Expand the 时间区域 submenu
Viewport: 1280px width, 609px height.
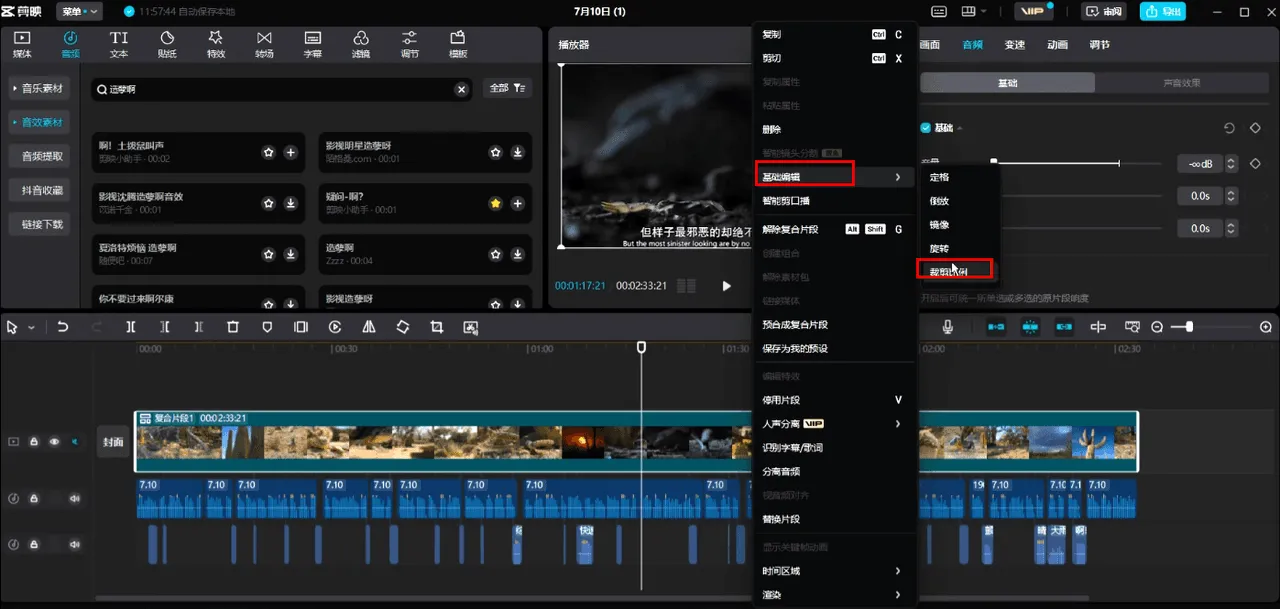[x=835, y=571]
